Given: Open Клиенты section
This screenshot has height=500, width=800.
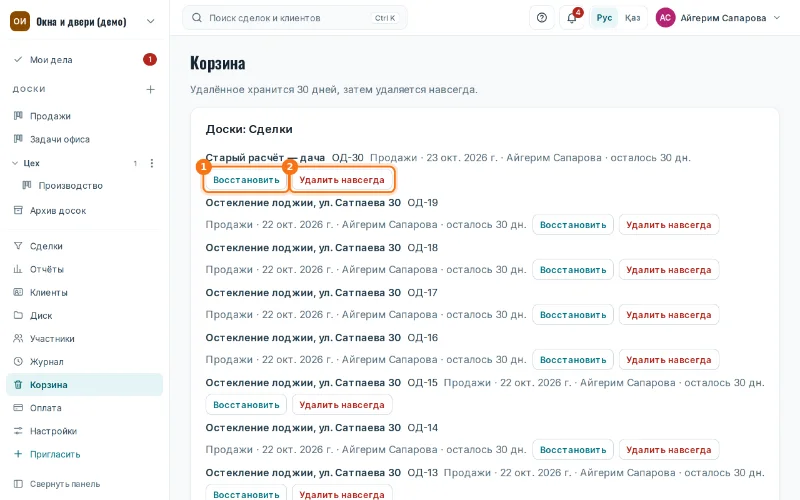Looking at the screenshot, I should pyautogui.click(x=85, y=292).
